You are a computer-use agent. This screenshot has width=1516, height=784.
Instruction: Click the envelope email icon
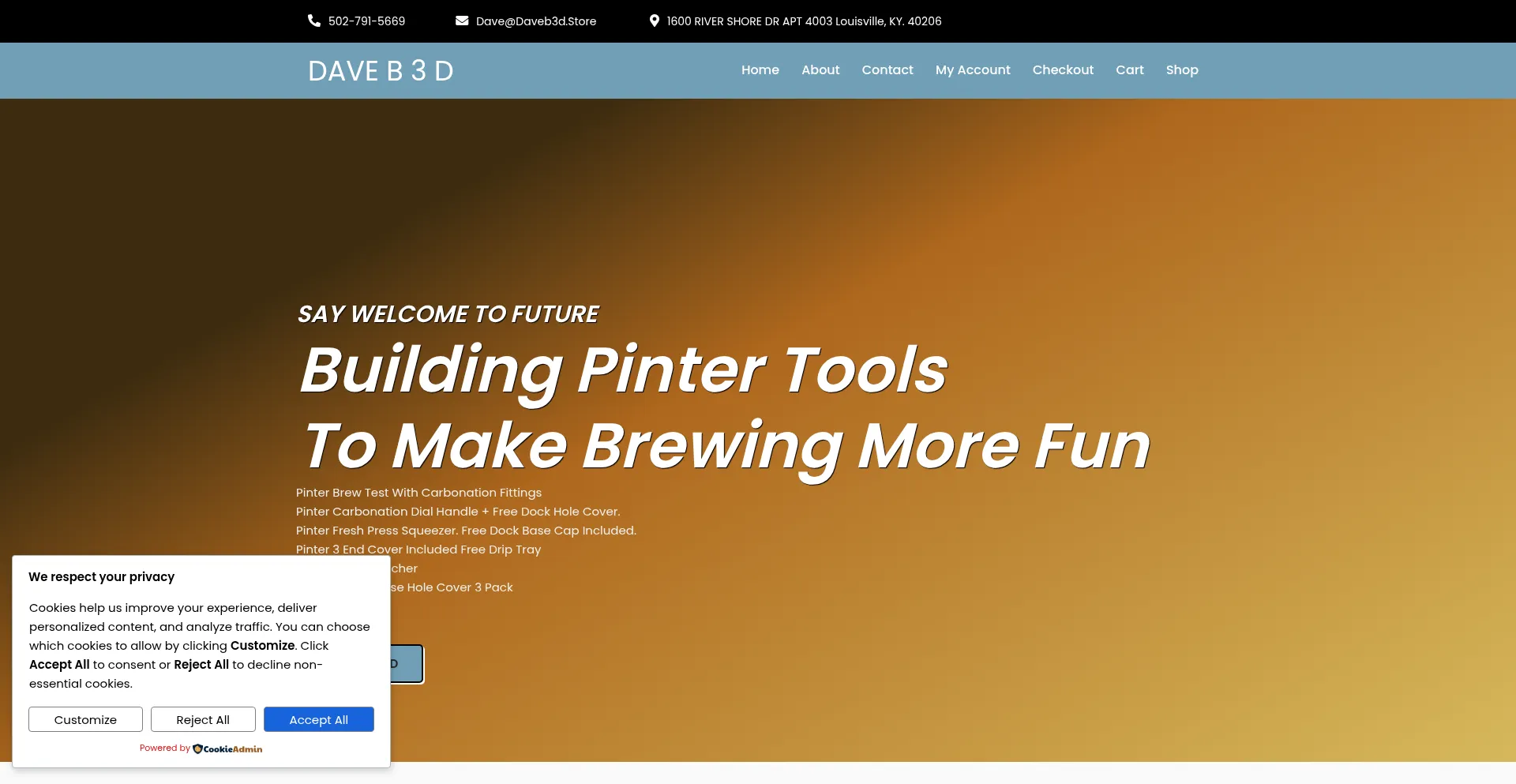point(462,21)
